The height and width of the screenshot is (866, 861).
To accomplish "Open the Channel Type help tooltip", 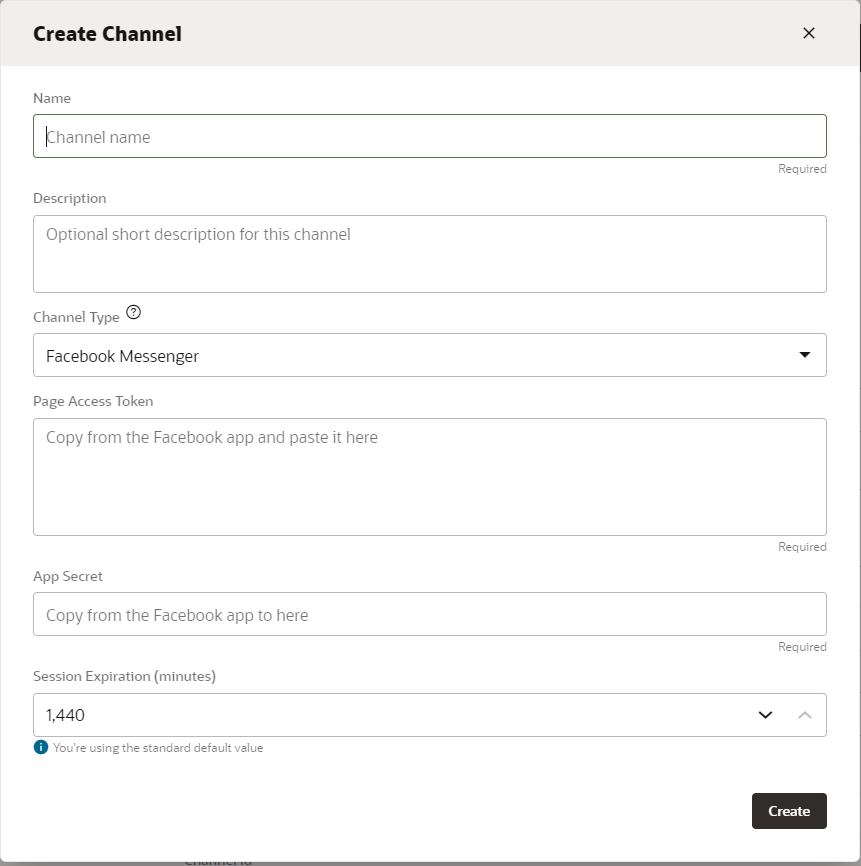I will point(134,313).
